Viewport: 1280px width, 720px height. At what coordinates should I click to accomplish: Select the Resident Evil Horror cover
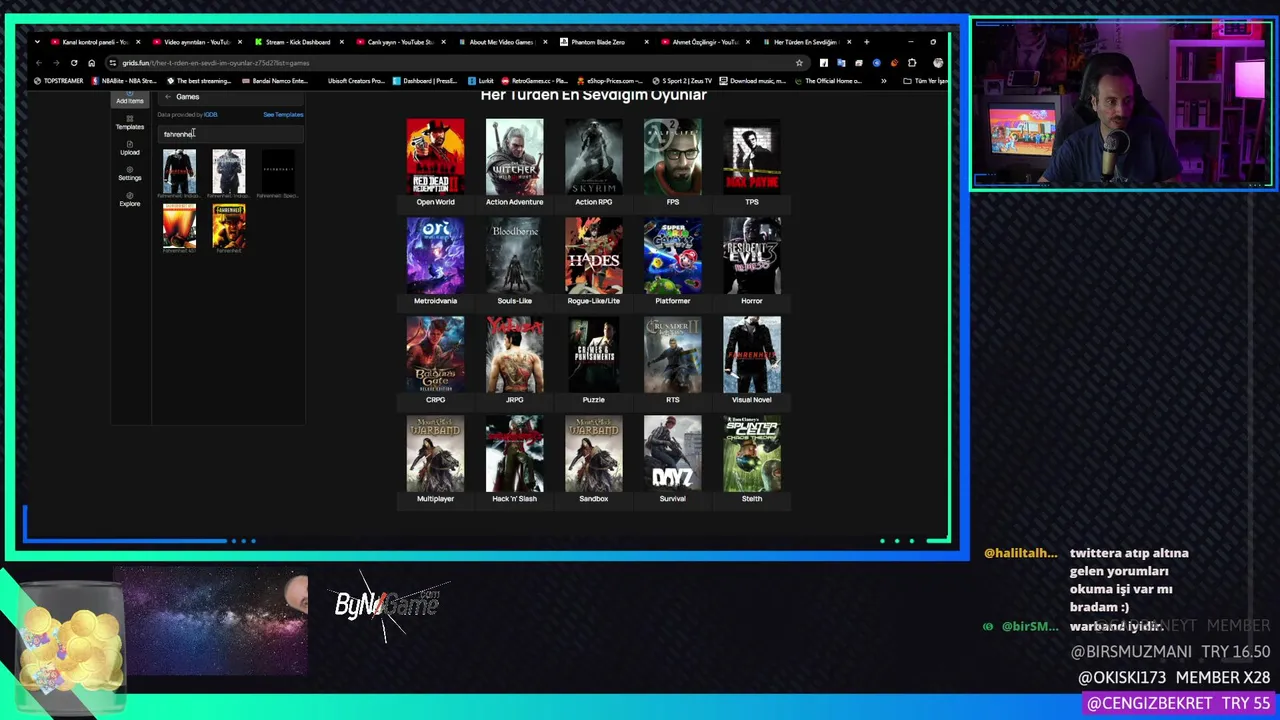752,255
